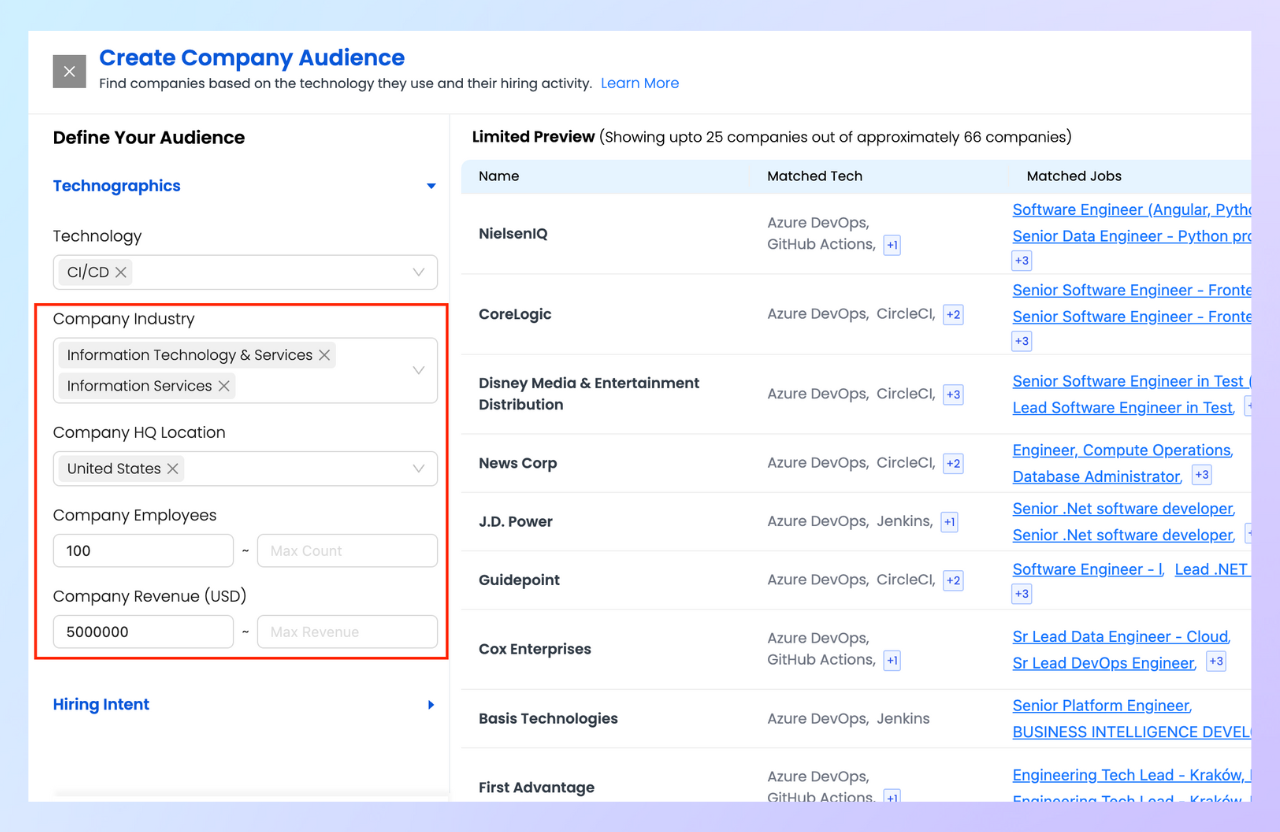Image resolution: width=1280 pixels, height=832 pixels.
Task: Select Disney Media & Entertainment Distribution name
Action: click(589, 394)
